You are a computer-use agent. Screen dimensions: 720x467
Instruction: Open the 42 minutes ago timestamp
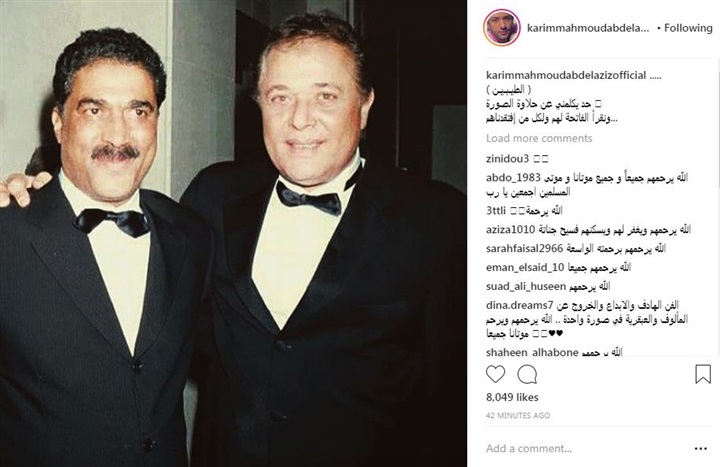518,415
